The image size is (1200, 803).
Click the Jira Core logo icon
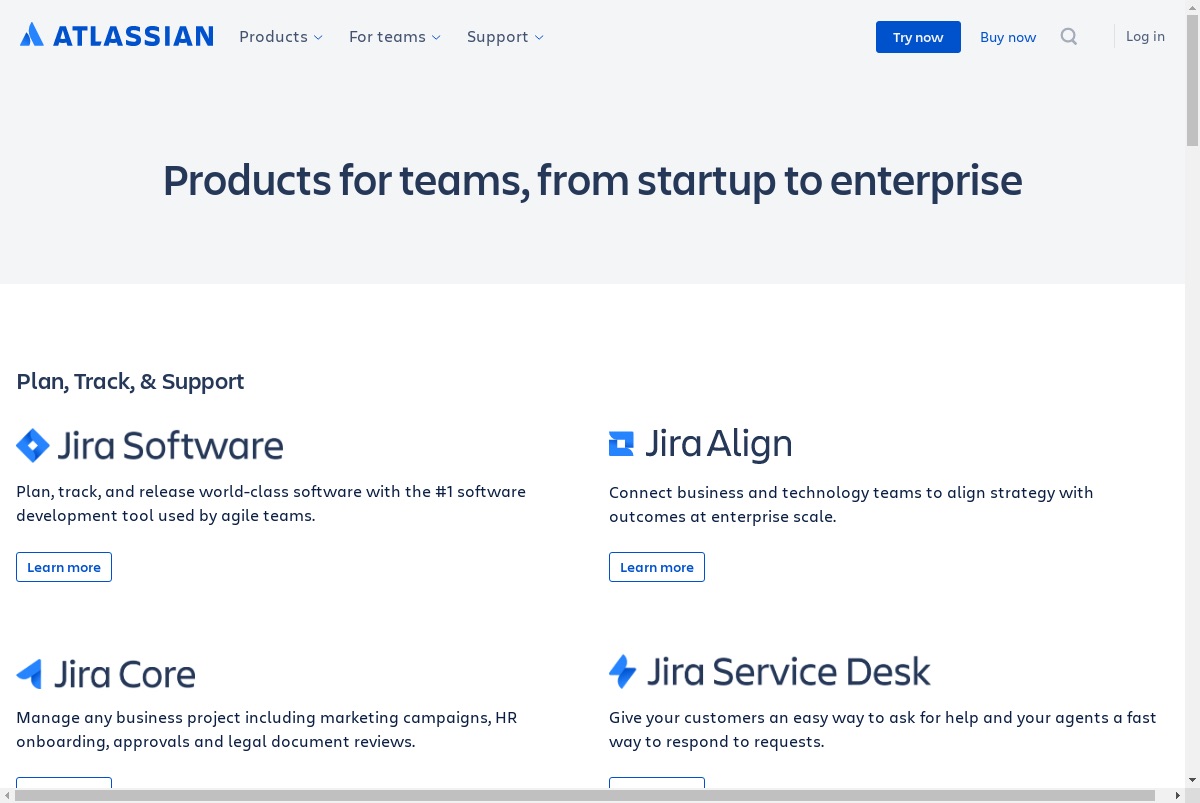[30, 674]
